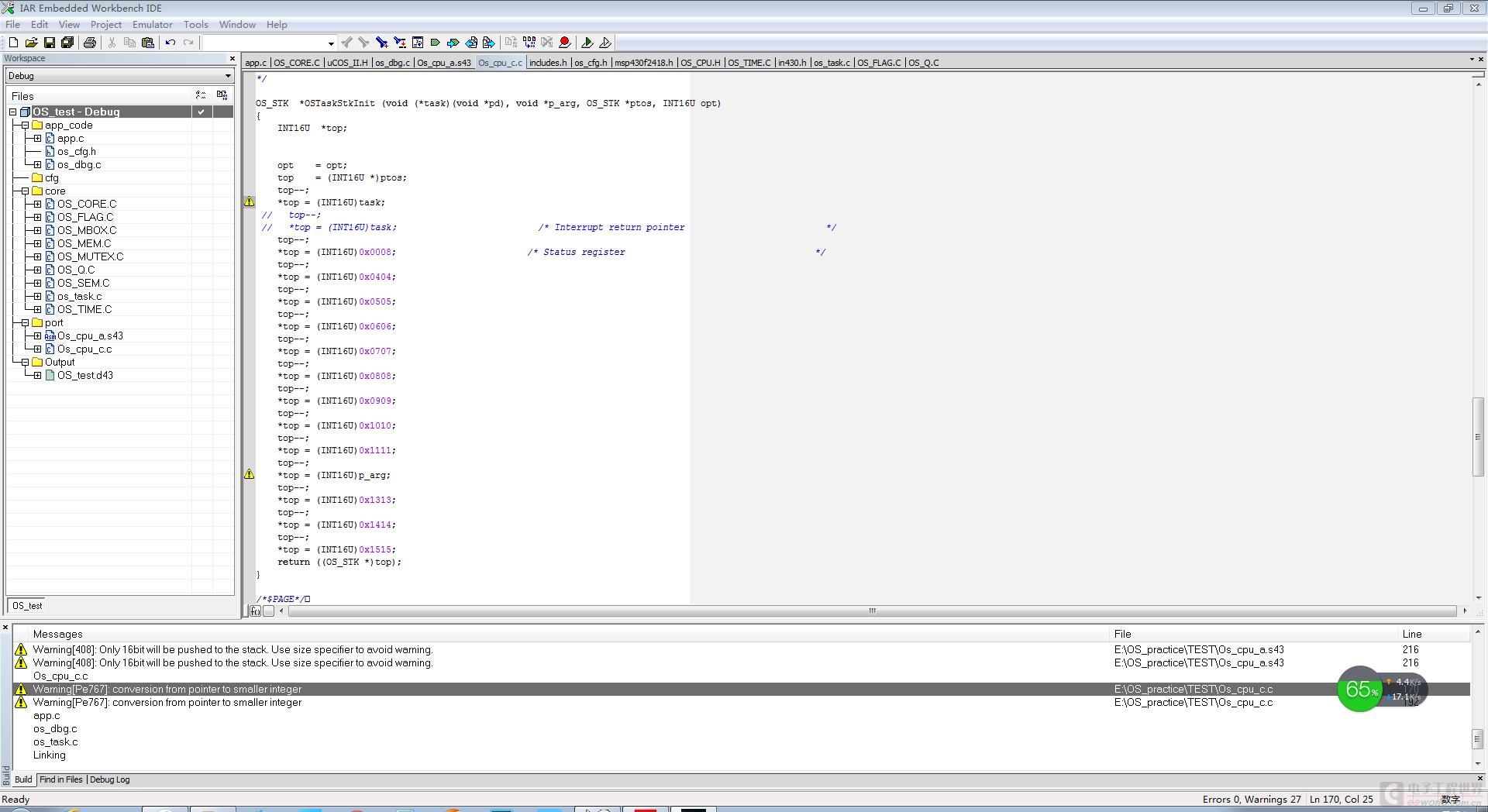This screenshot has width=1488, height=812.
Task: Toggle the checkmark on OS_test - Debug
Action: coord(201,112)
